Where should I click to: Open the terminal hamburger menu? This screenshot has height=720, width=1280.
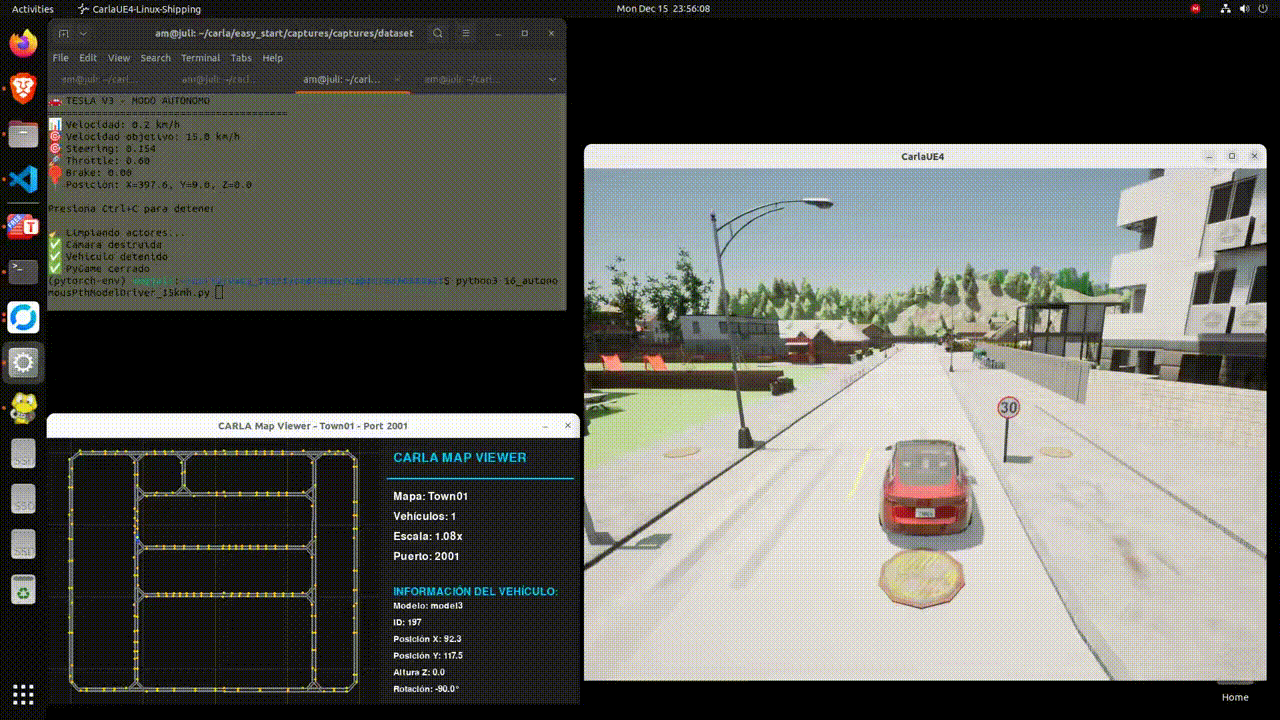point(465,33)
